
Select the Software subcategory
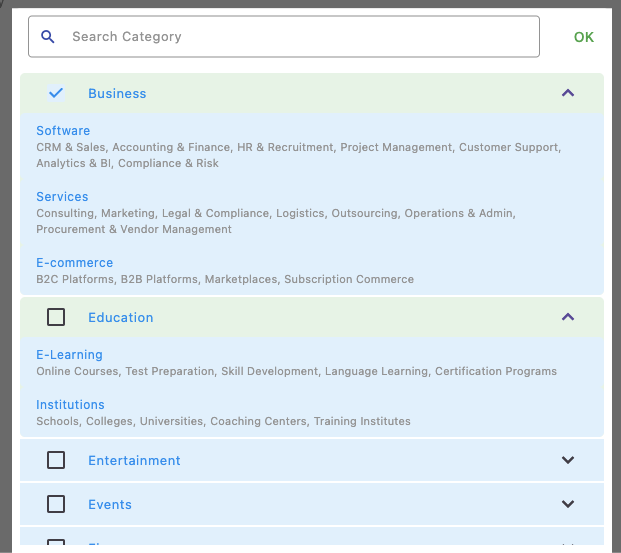(63, 131)
